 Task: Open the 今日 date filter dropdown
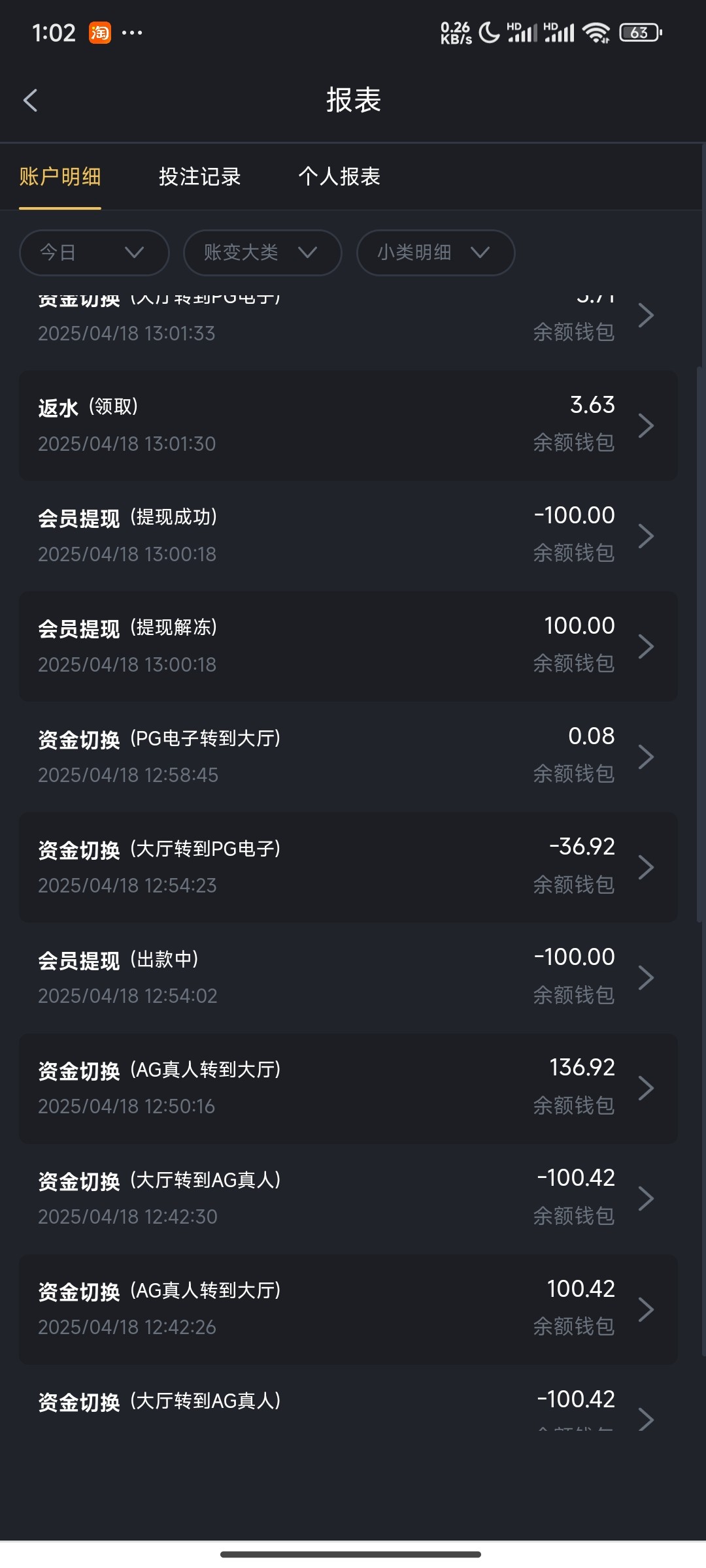pyautogui.click(x=94, y=252)
